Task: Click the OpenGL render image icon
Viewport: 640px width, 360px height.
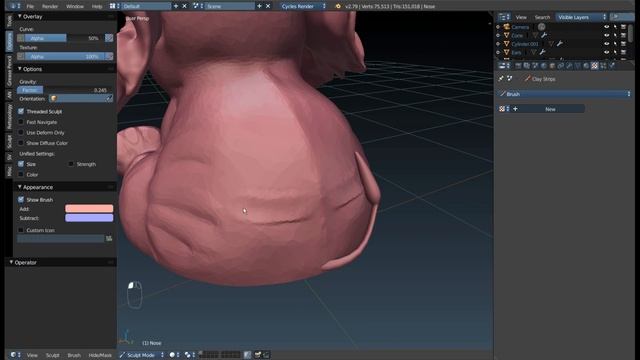Action: [258, 355]
